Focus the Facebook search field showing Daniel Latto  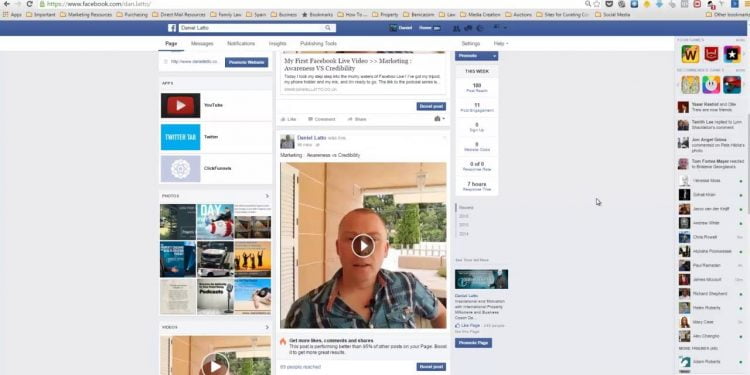coord(256,28)
